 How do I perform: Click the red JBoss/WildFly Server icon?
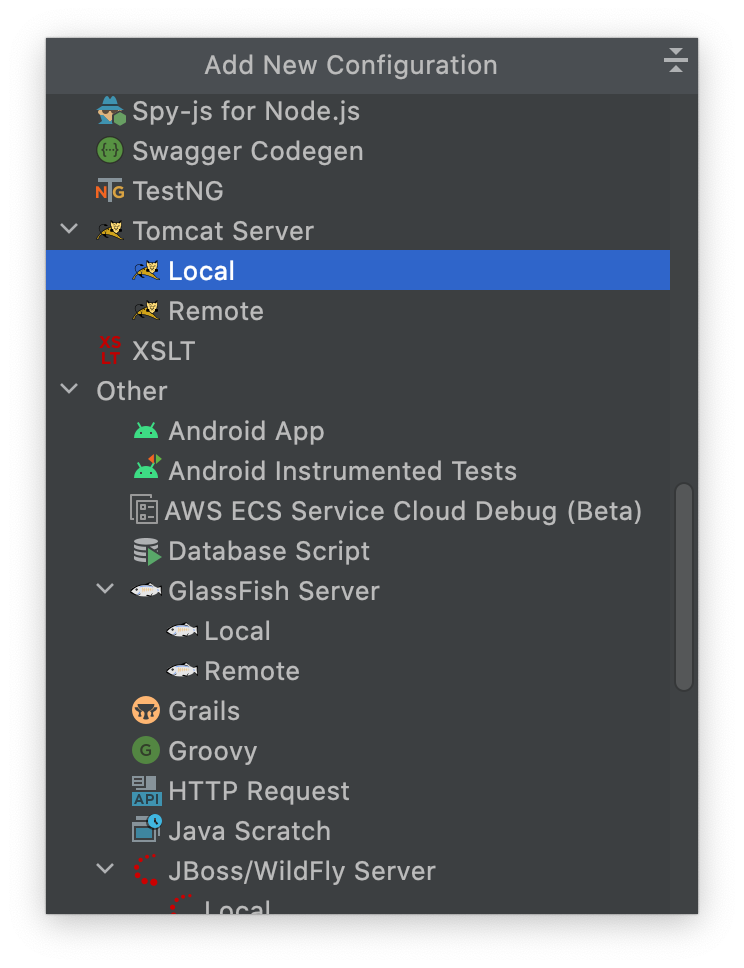pos(146,870)
